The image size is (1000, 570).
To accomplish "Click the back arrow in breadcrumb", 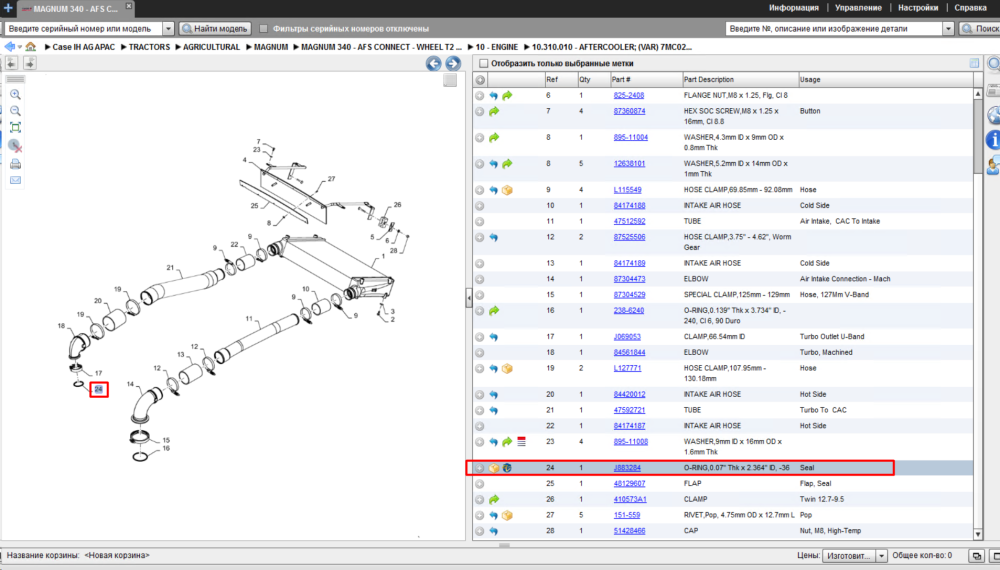I will [9, 47].
